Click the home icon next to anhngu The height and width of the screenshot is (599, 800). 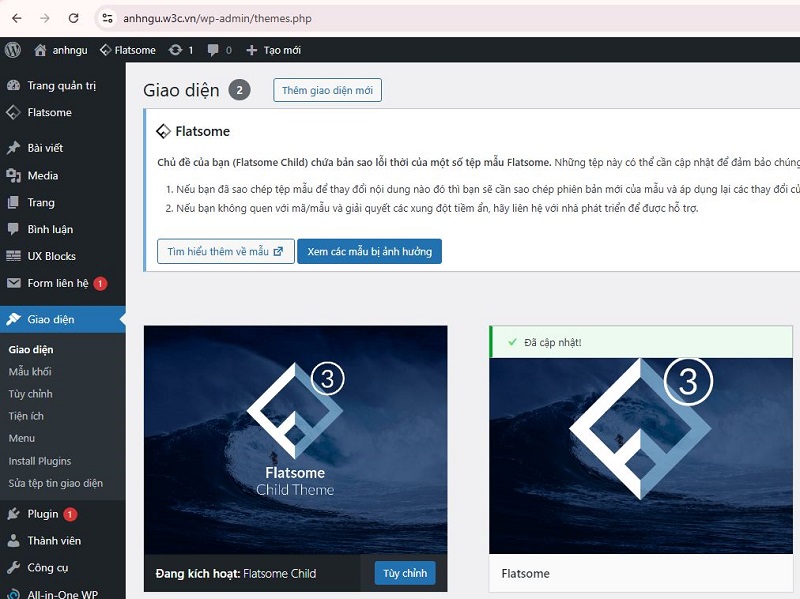(40, 50)
